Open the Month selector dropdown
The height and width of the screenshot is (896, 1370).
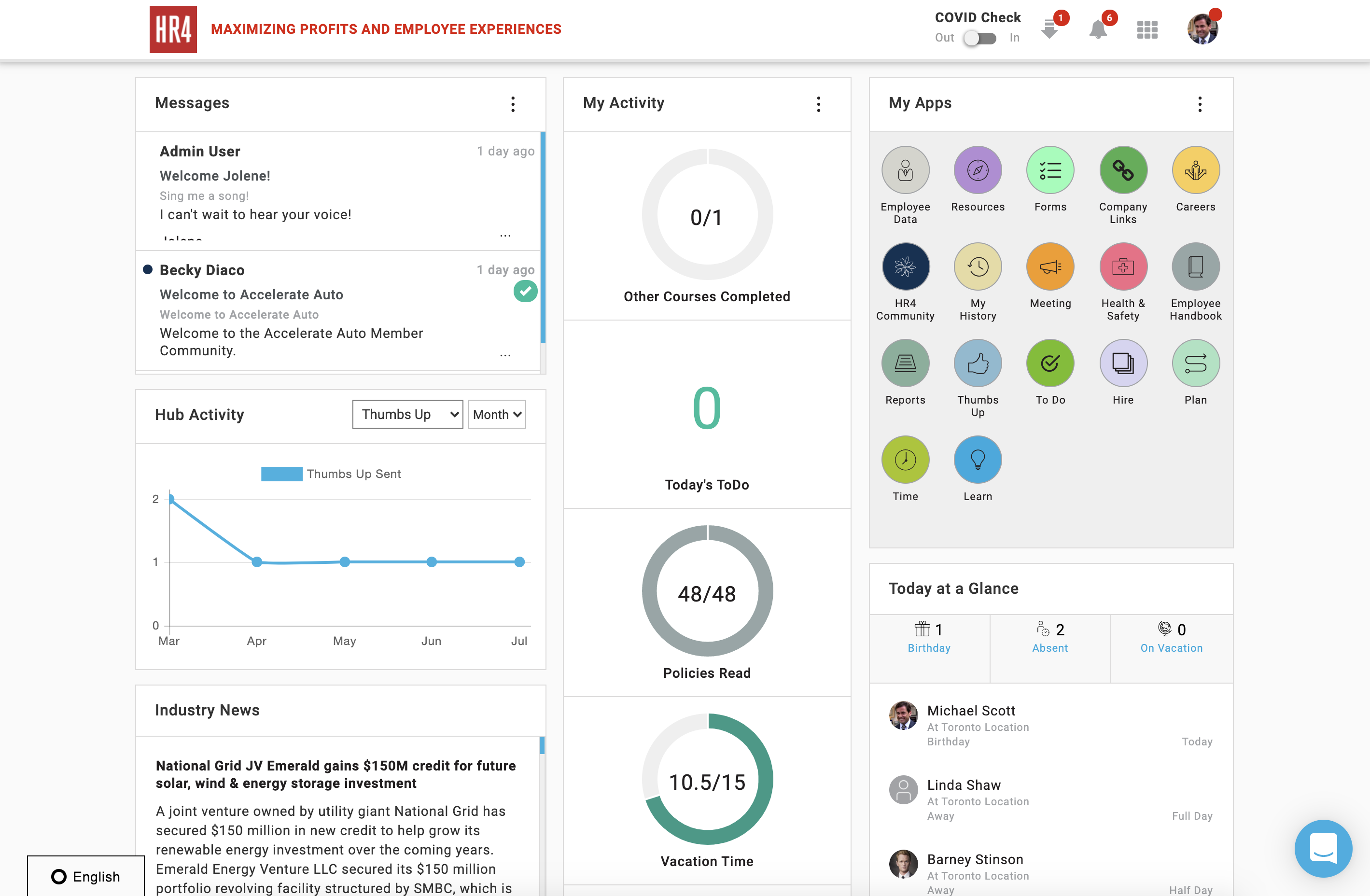point(497,414)
